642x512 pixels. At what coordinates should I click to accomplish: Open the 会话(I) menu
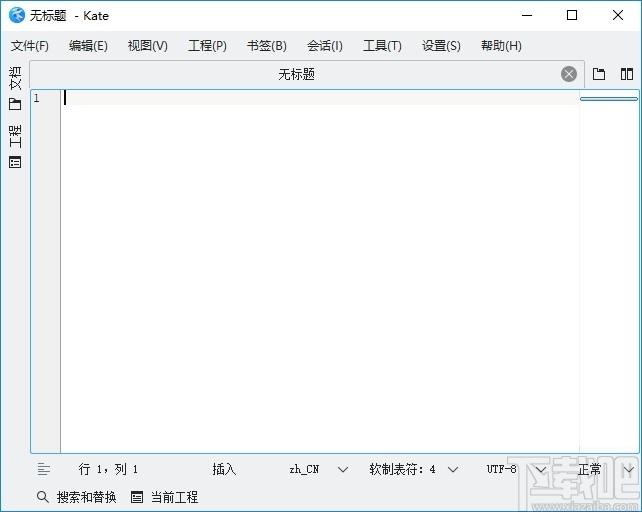pyautogui.click(x=325, y=45)
